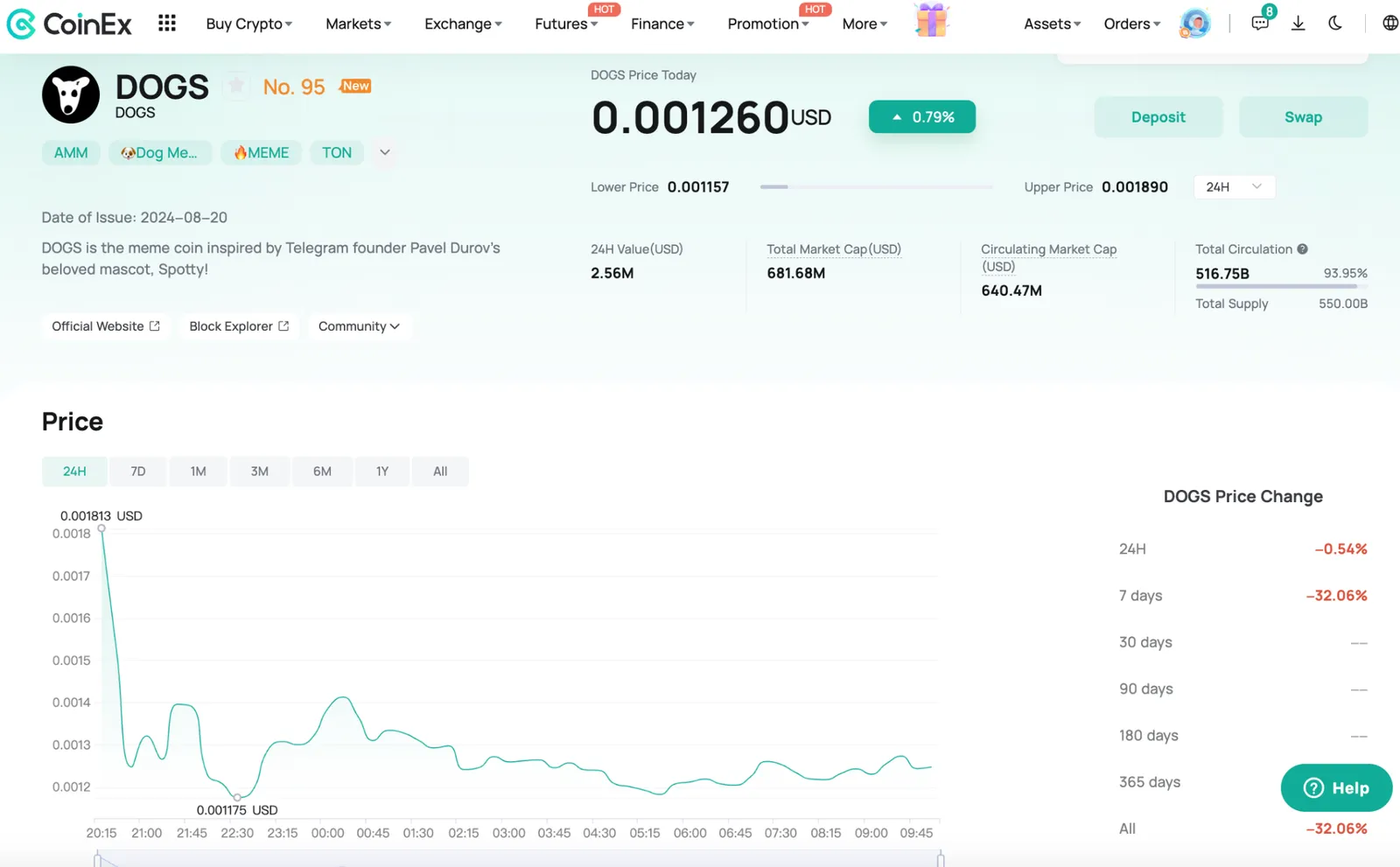Expand the Futures menu
The image size is (1400, 867).
tap(566, 24)
